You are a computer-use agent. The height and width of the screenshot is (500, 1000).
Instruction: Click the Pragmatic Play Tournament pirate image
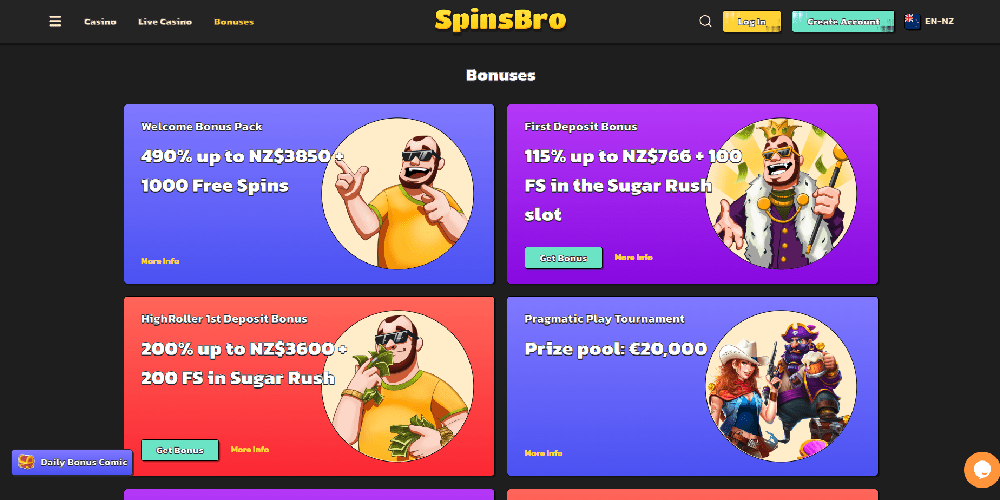tap(781, 386)
